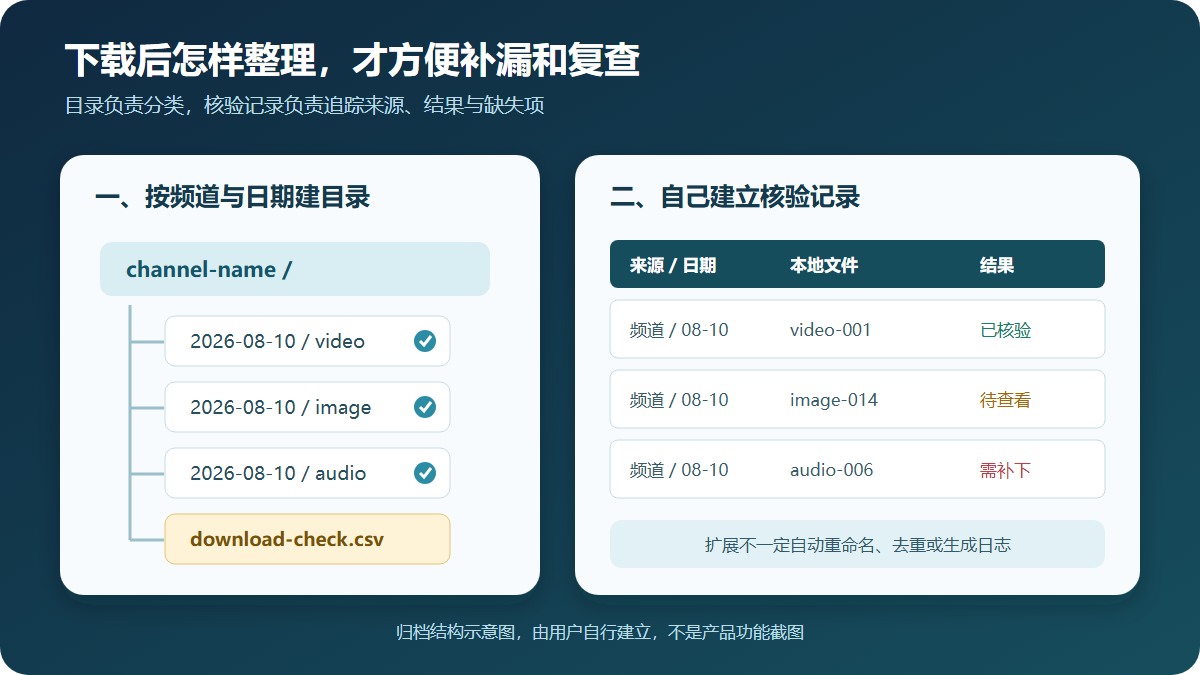
Task: Select the download-check.csv file entry
Action: click(x=307, y=539)
